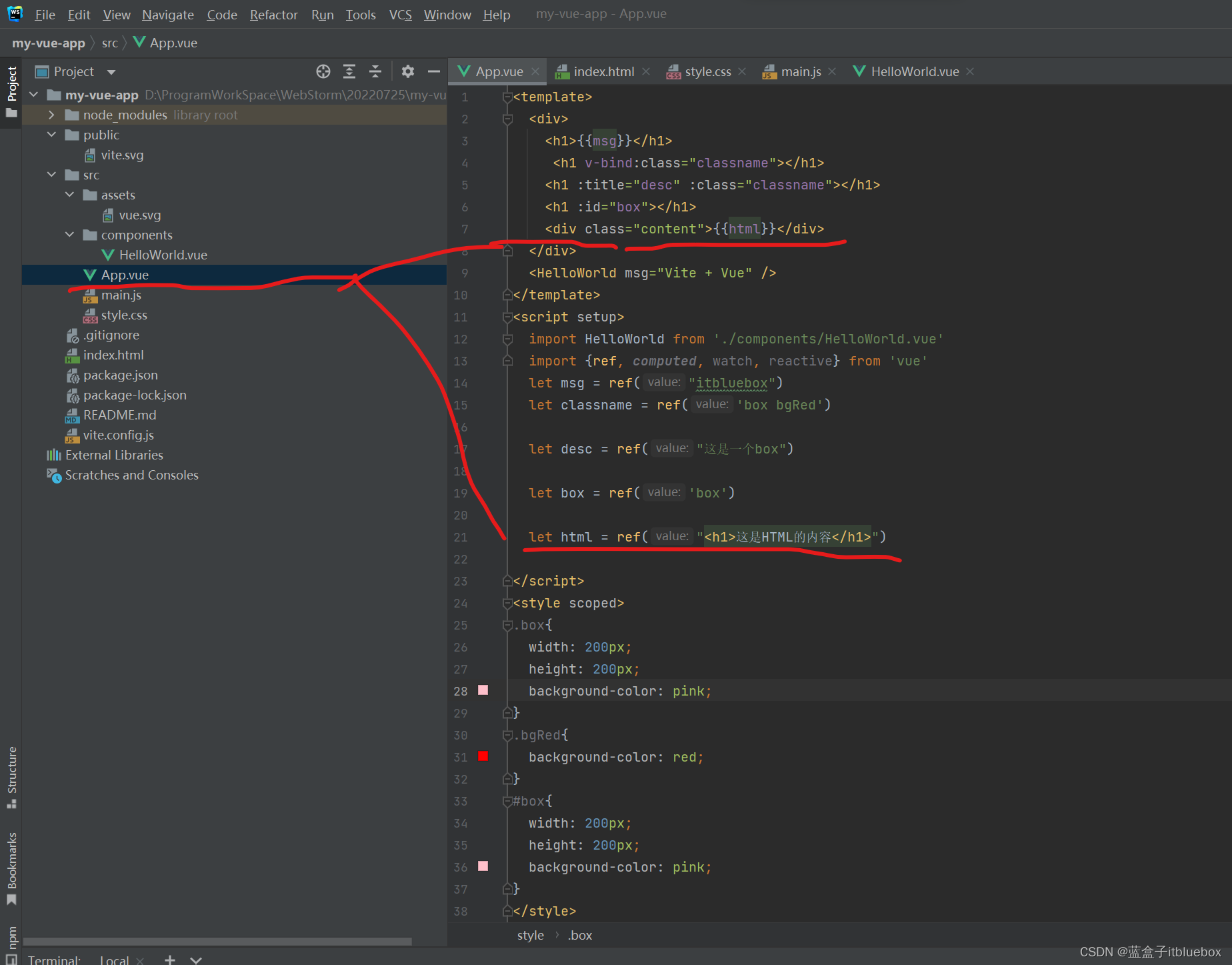The image size is (1232, 965).
Task: Click style in the editor breadcrumb
Action: [531, 936]
